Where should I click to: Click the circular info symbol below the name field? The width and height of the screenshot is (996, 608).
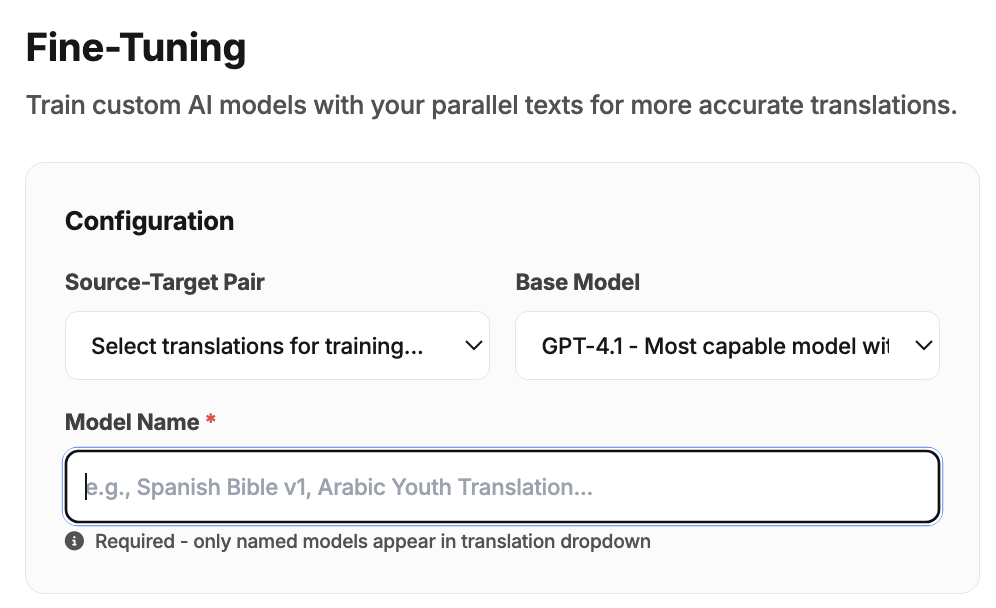tap(75, 541)
